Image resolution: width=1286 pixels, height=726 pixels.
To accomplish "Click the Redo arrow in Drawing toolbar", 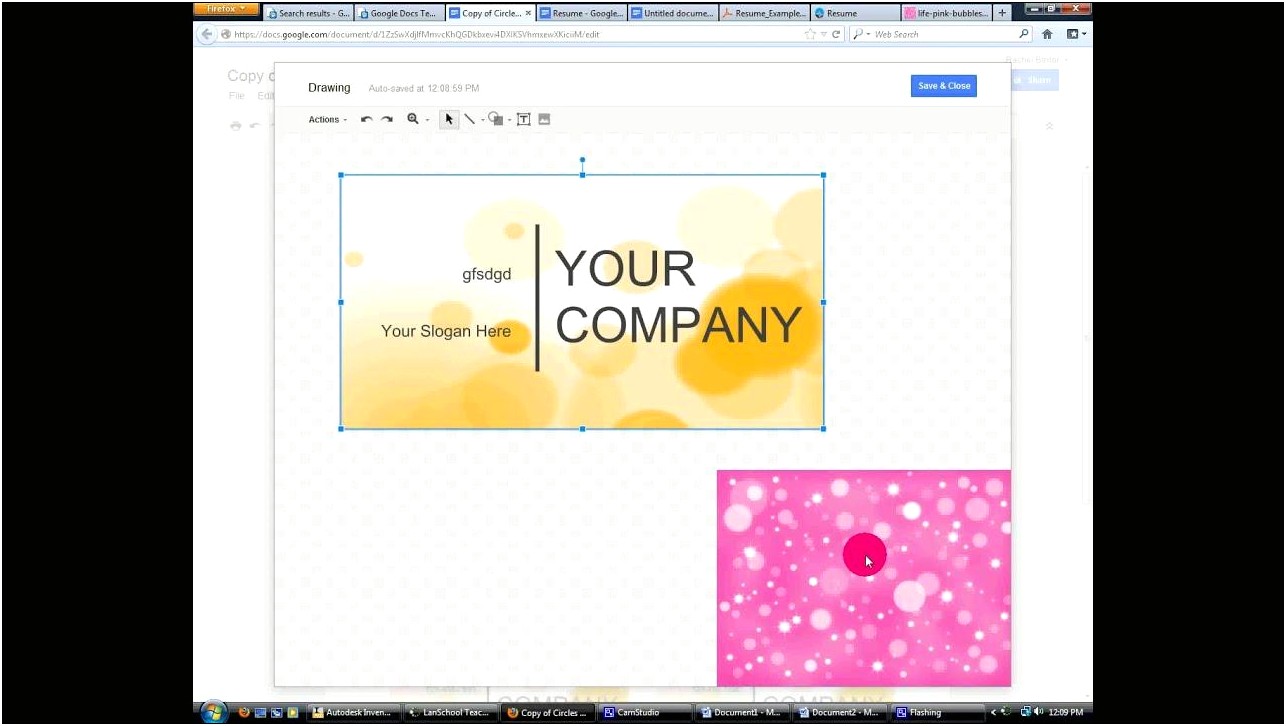I will click(x=386, y=119).
